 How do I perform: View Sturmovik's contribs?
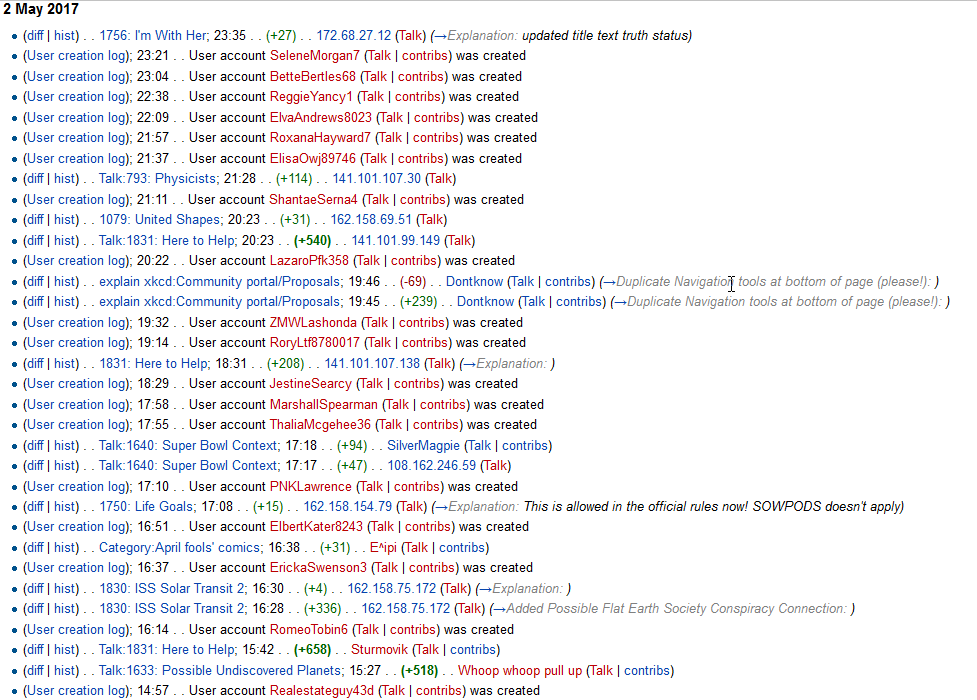click(473, 650)
